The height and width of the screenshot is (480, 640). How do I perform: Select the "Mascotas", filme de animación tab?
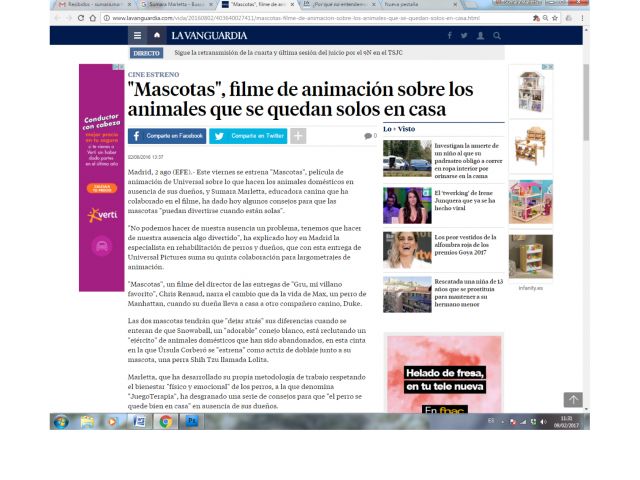(x=258, y=4)
